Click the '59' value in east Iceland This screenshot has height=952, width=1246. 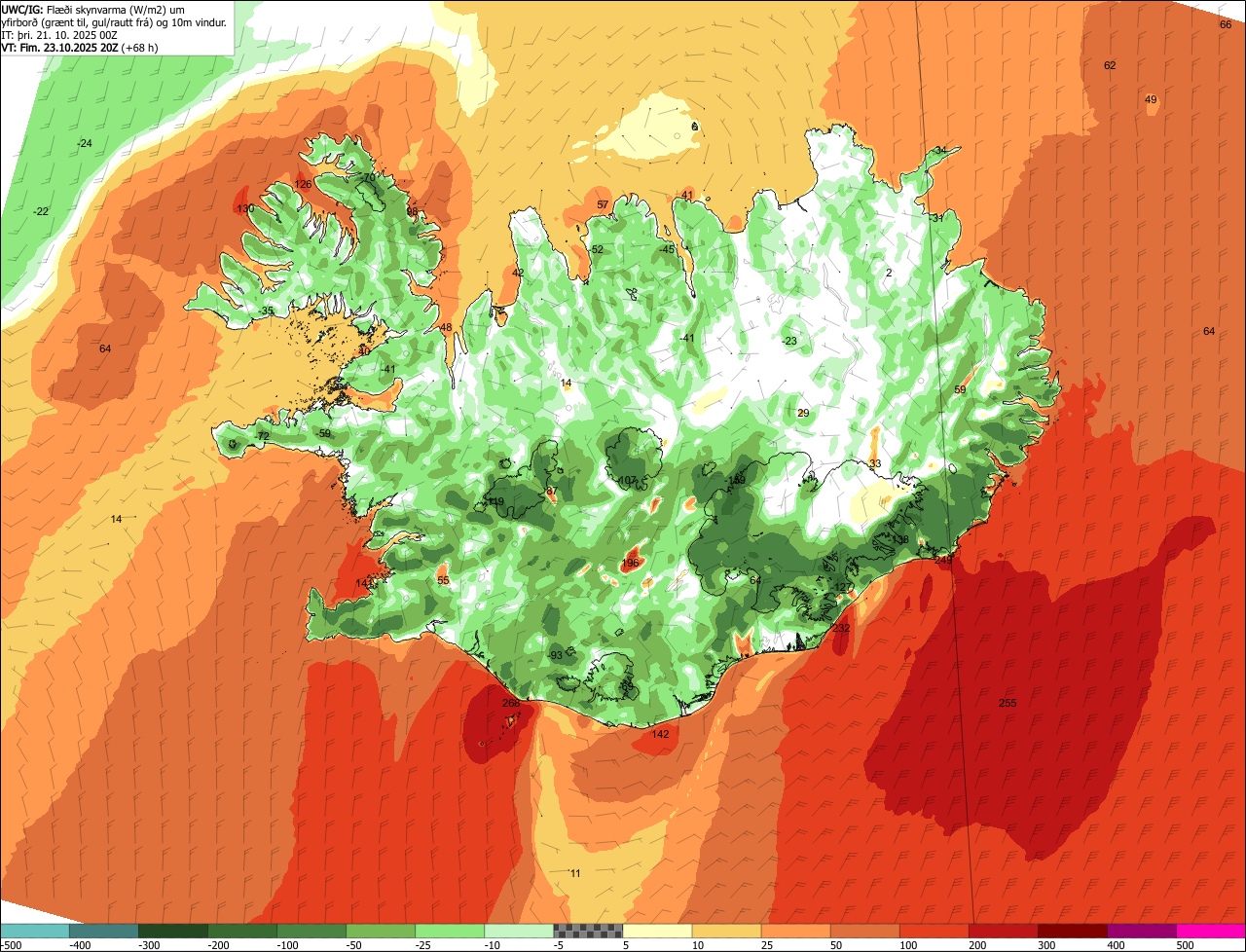tap(960, 389)
